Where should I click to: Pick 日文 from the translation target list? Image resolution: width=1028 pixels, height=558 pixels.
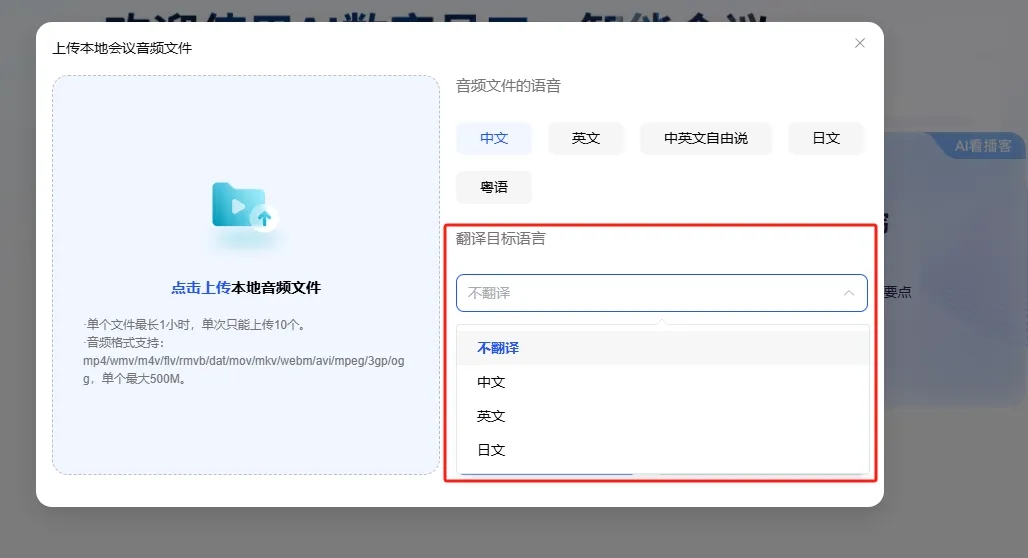tap(491, 450)
